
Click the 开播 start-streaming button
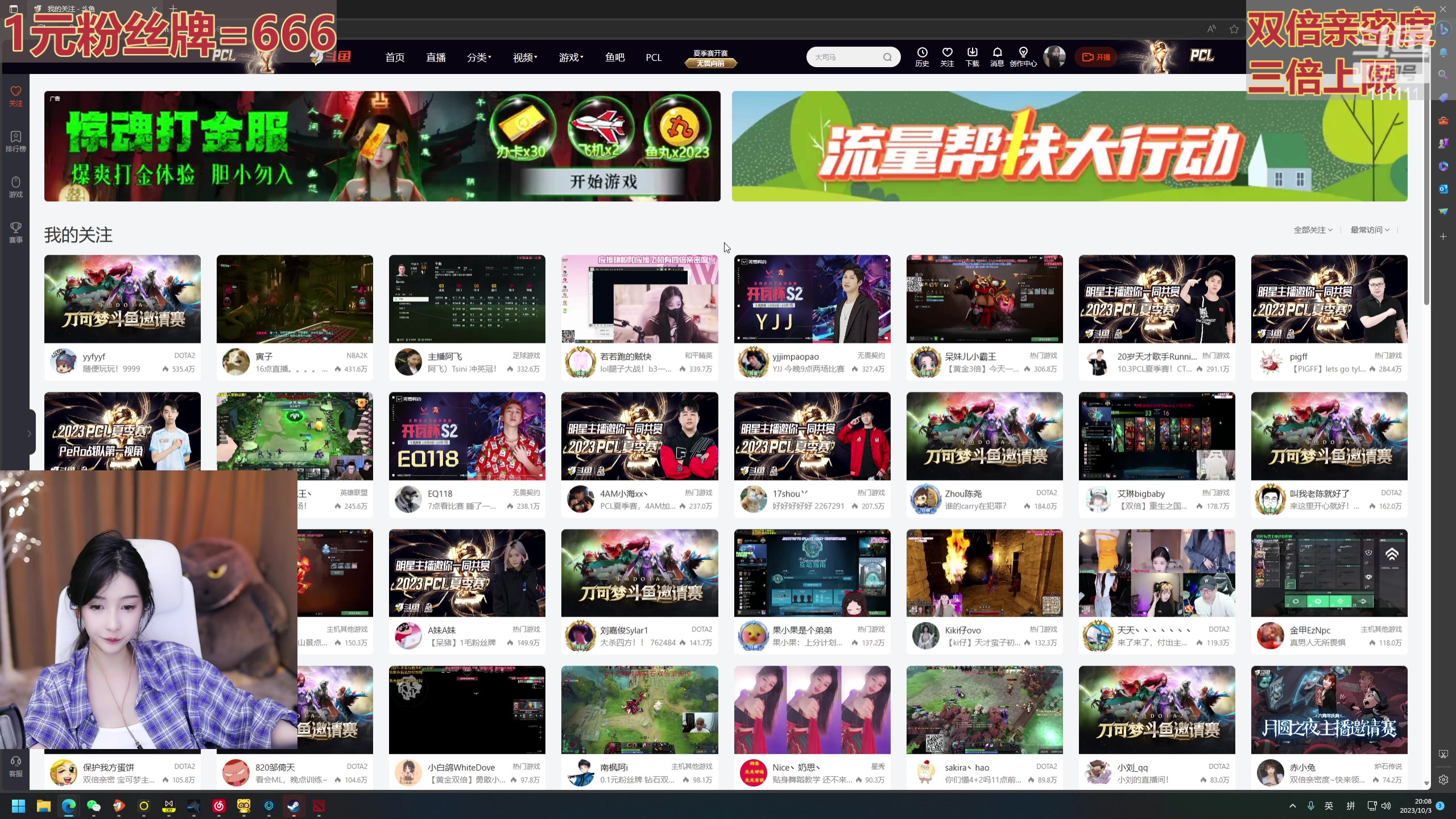click(x=1097, y=57)
